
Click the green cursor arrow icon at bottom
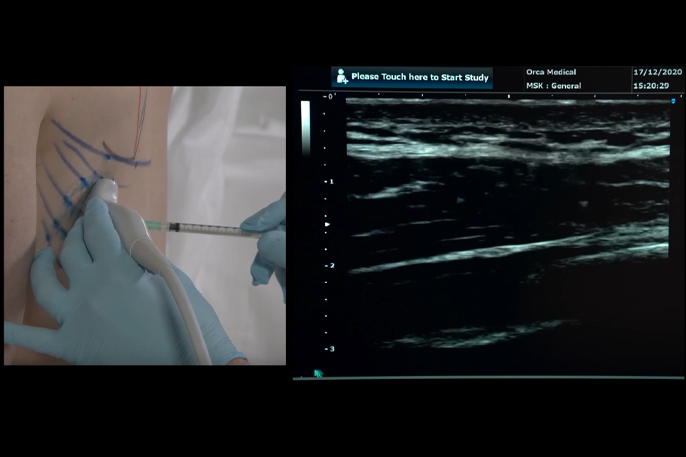318,373
